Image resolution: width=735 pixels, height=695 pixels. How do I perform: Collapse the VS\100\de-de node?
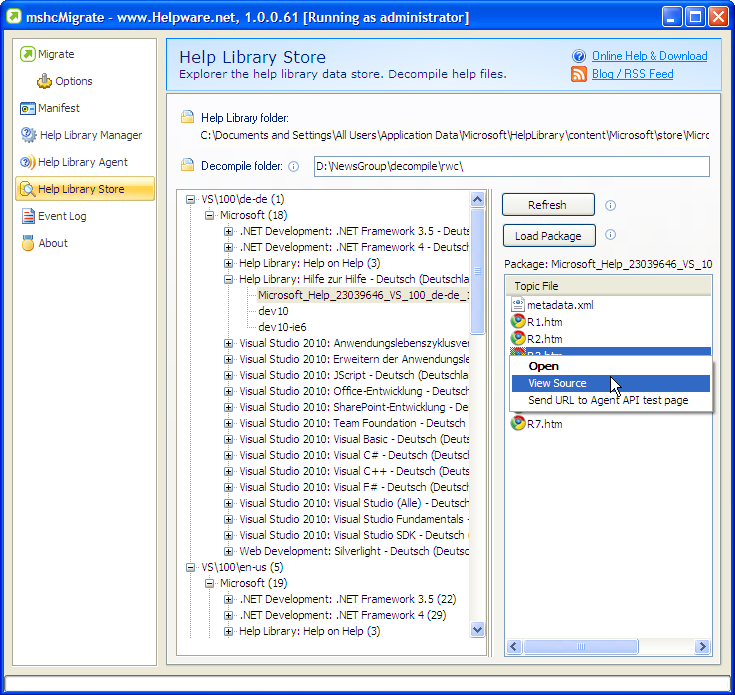[x=190, y=200]
